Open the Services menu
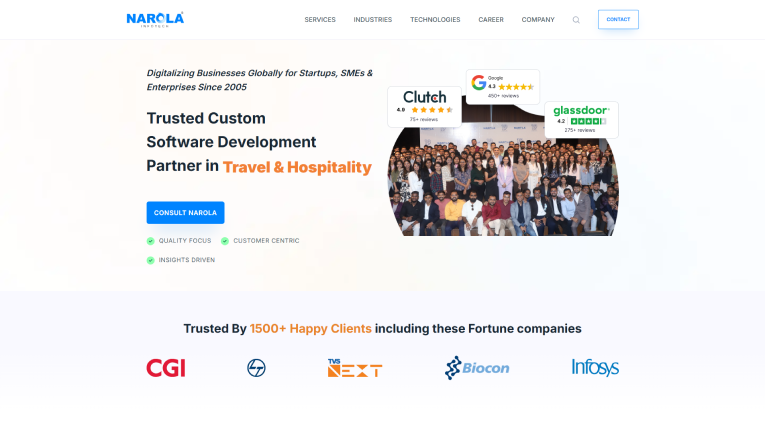 [320, 20]
